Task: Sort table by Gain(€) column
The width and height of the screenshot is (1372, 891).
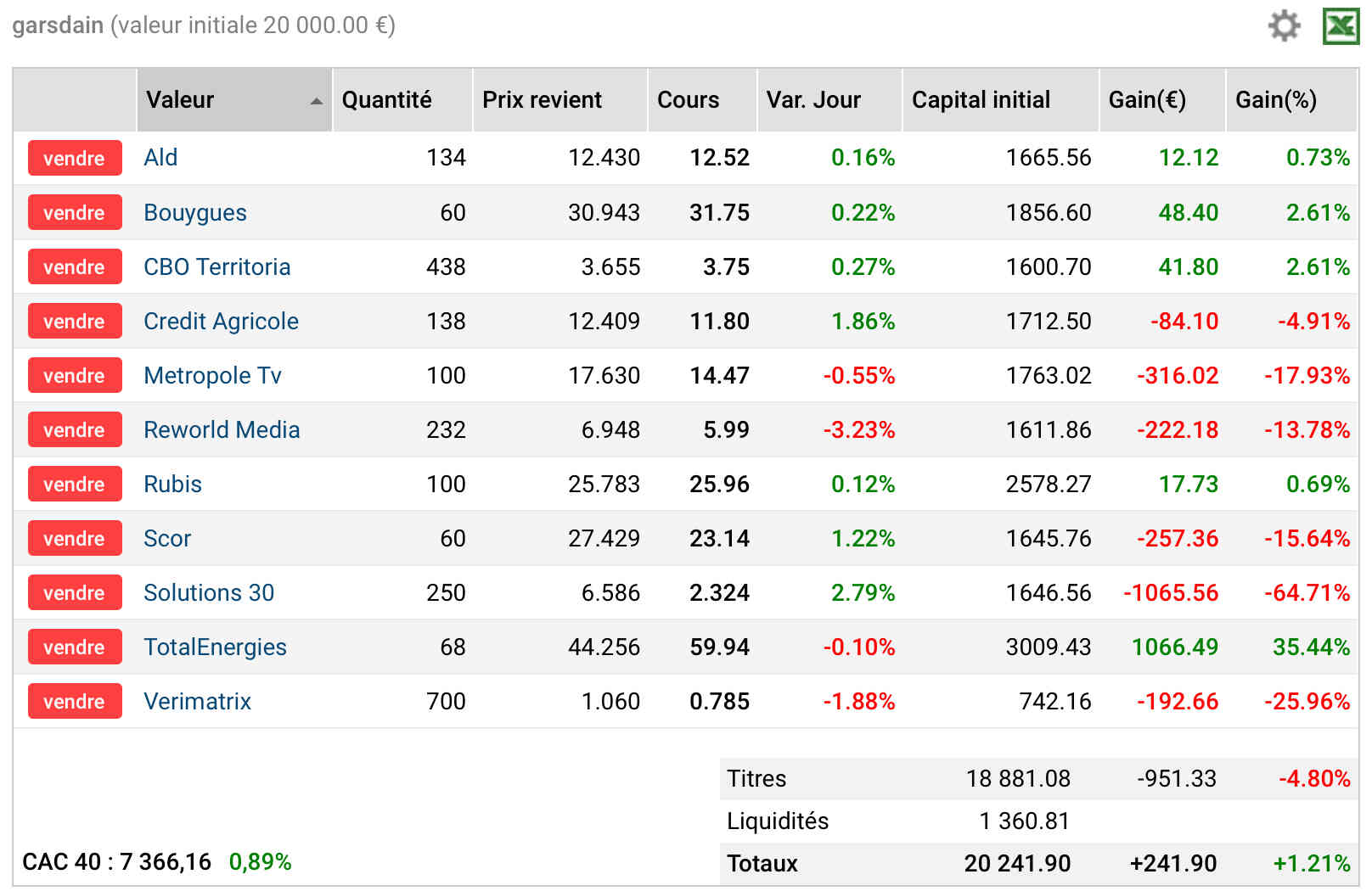Action: coord(1162,100)
